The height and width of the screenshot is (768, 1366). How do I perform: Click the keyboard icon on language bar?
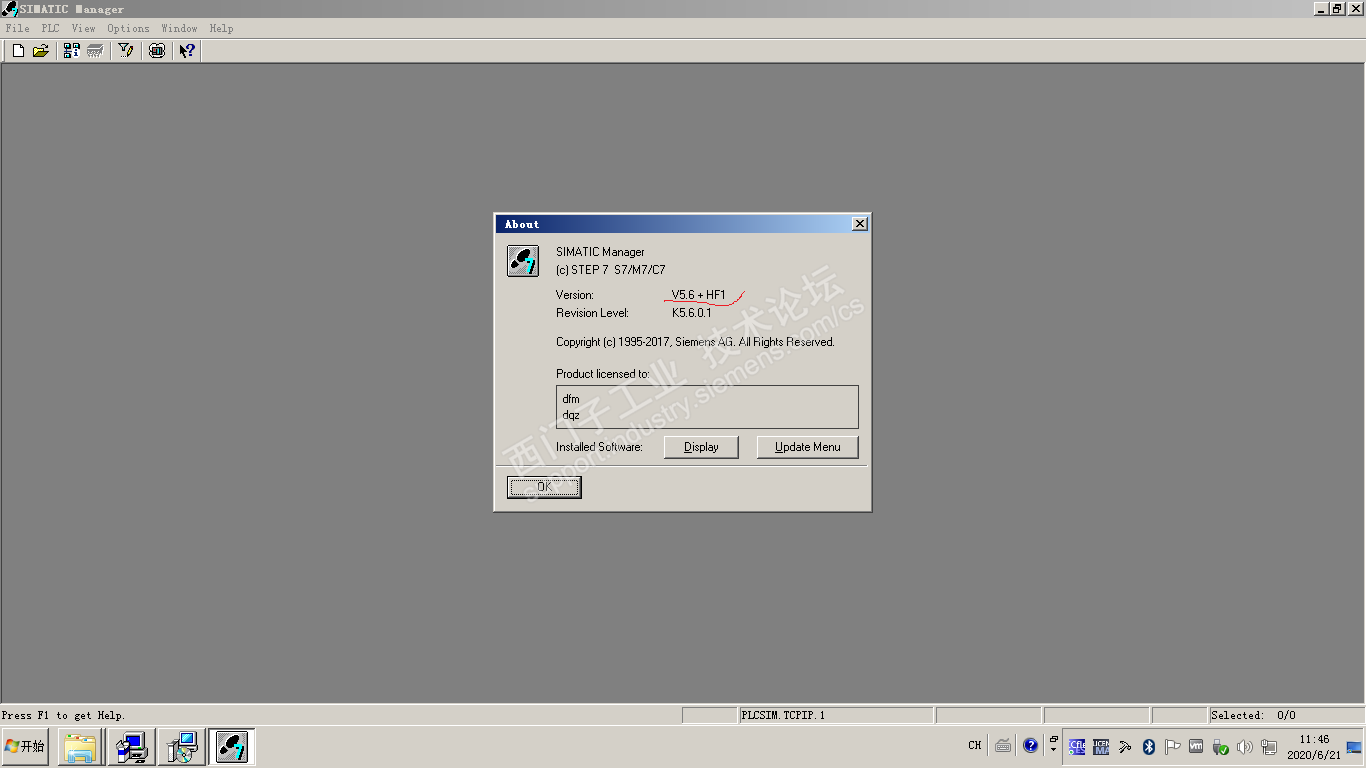point(1003,746)
